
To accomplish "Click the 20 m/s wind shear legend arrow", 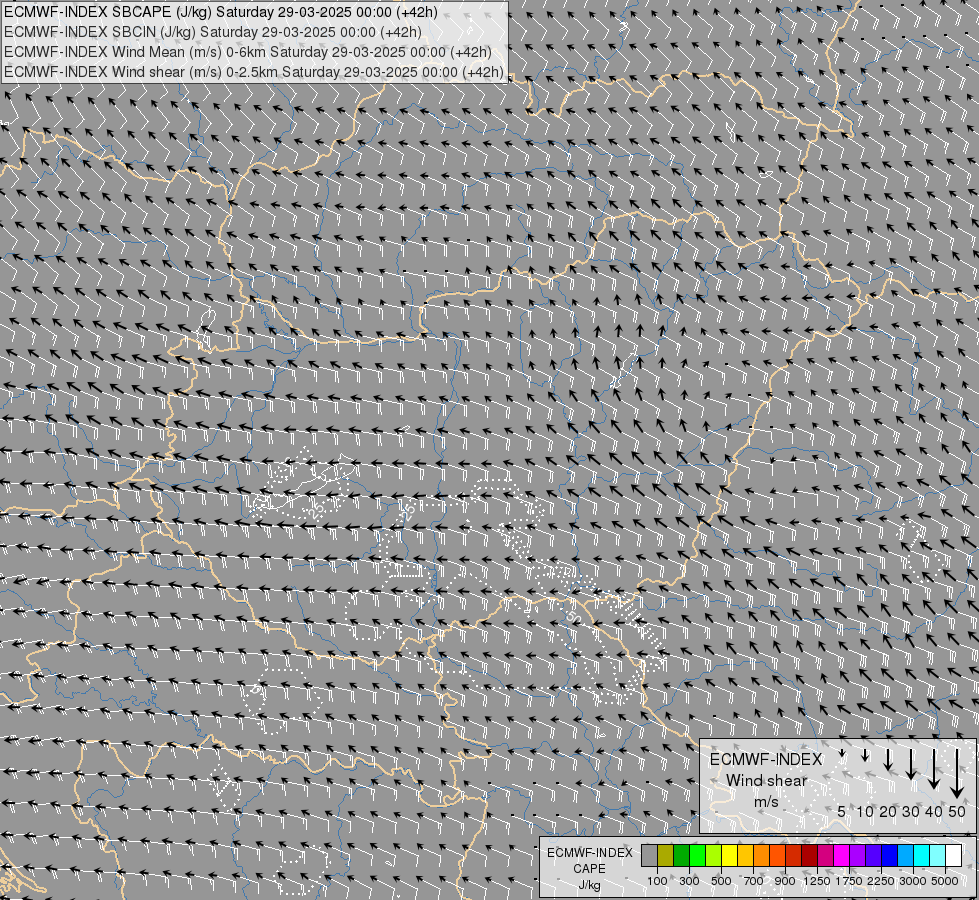I will tap(888, 760).
